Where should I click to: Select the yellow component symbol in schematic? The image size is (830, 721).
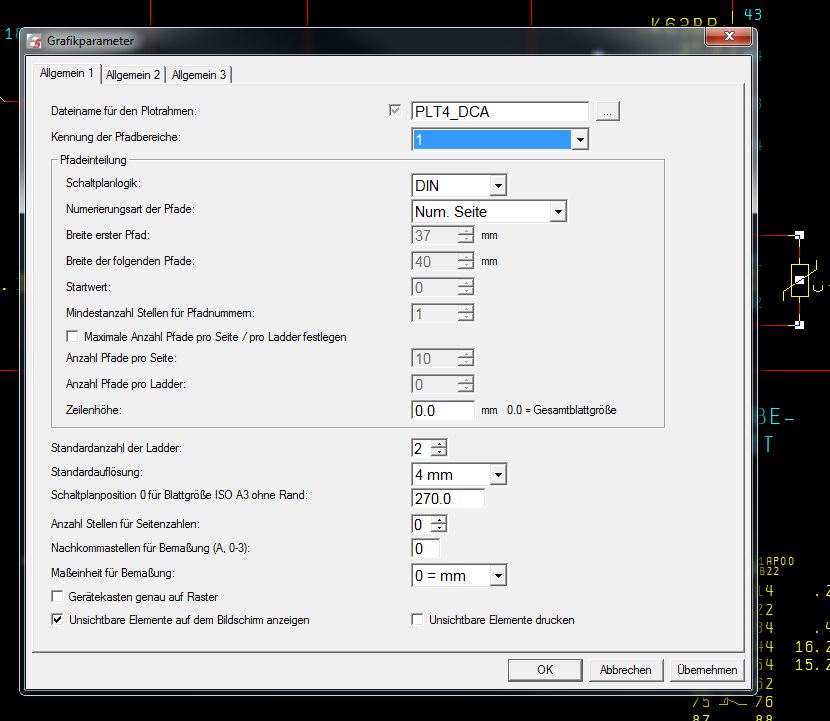[x=799, y=280]
